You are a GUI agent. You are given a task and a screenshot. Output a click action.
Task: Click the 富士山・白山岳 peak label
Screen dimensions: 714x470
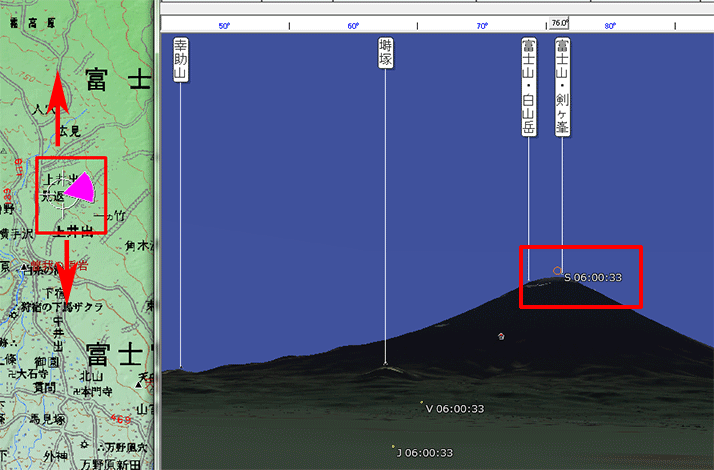[x=528, y=87]
